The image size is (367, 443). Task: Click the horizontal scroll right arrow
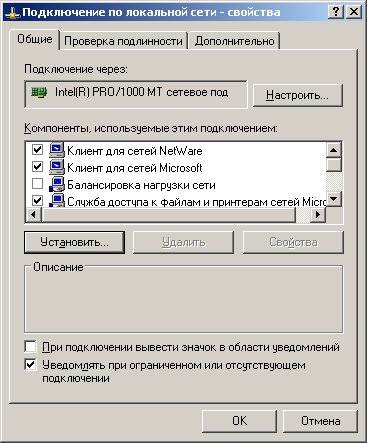(x=318, y=214)
